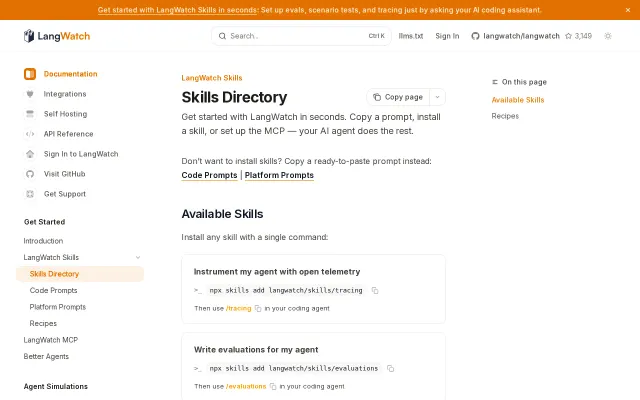
Task: Click the Sign In to LangWatch home icon
Action: point(30,154)
